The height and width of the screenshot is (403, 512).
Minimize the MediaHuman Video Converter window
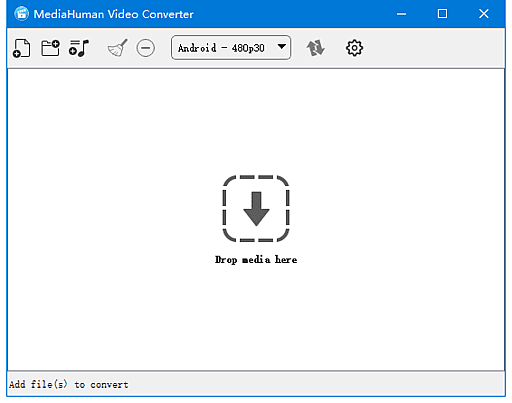401,14
